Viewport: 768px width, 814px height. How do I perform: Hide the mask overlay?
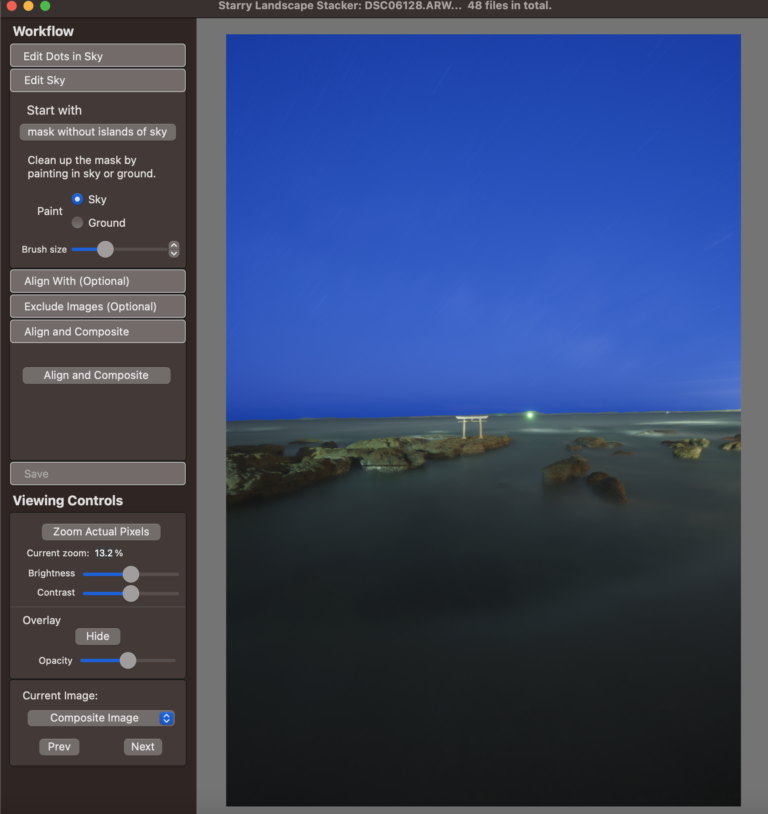(x=98, y=636)
